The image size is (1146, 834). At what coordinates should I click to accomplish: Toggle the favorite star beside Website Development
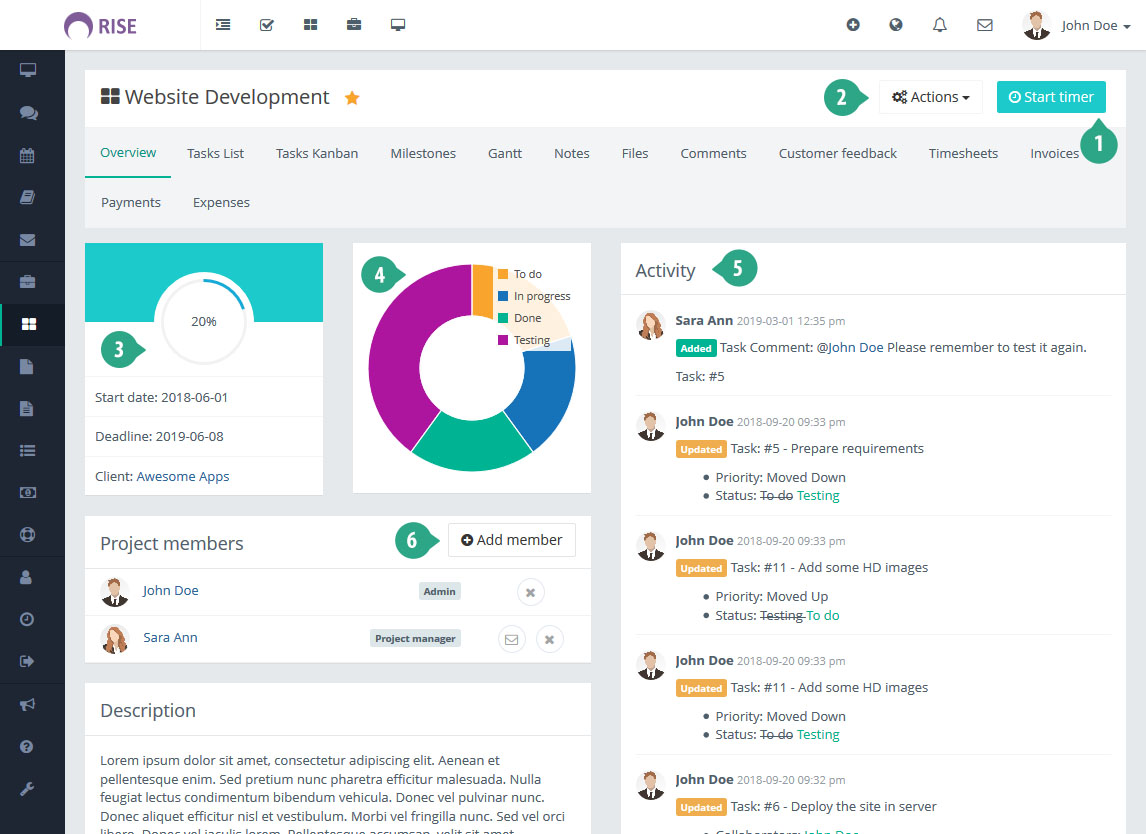coord(352,98)
